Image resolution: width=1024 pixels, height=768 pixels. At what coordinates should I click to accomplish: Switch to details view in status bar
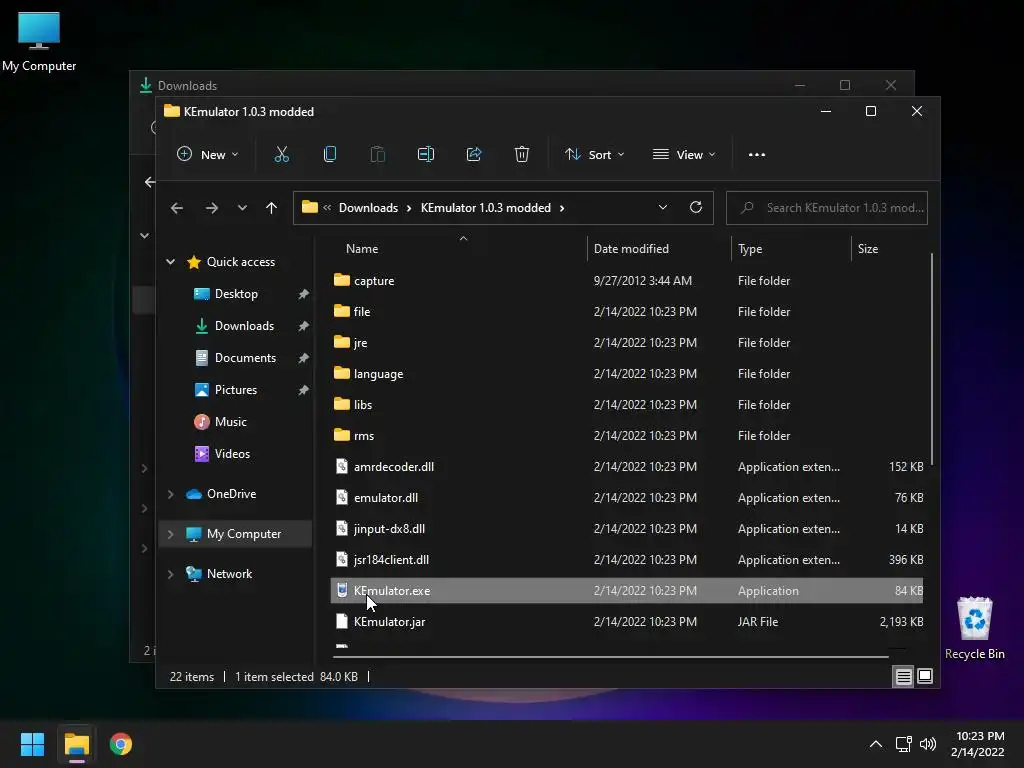tap(903, 677)
